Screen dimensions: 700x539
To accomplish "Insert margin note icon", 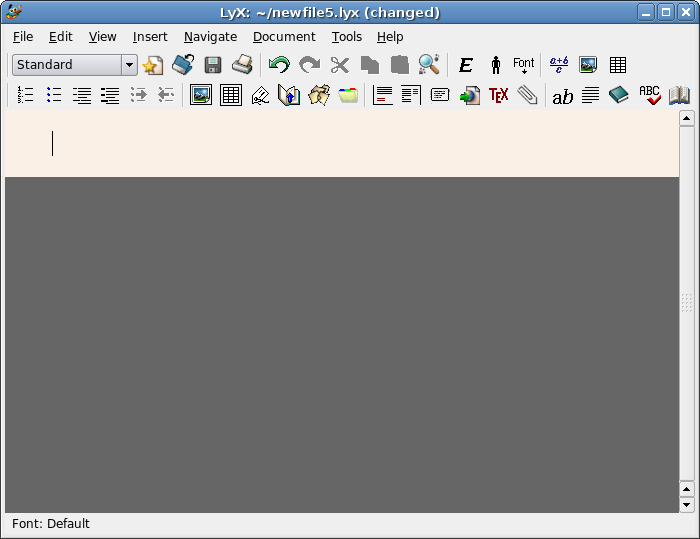I will coord(411,95).
